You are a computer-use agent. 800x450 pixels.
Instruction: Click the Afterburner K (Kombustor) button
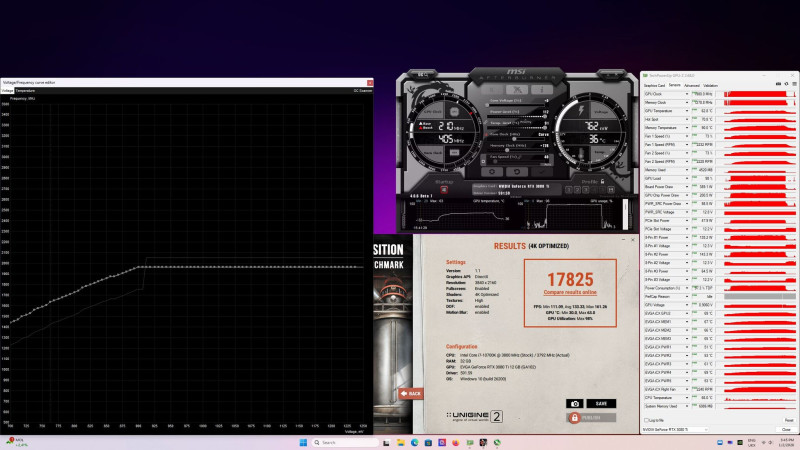pos(492,89)
